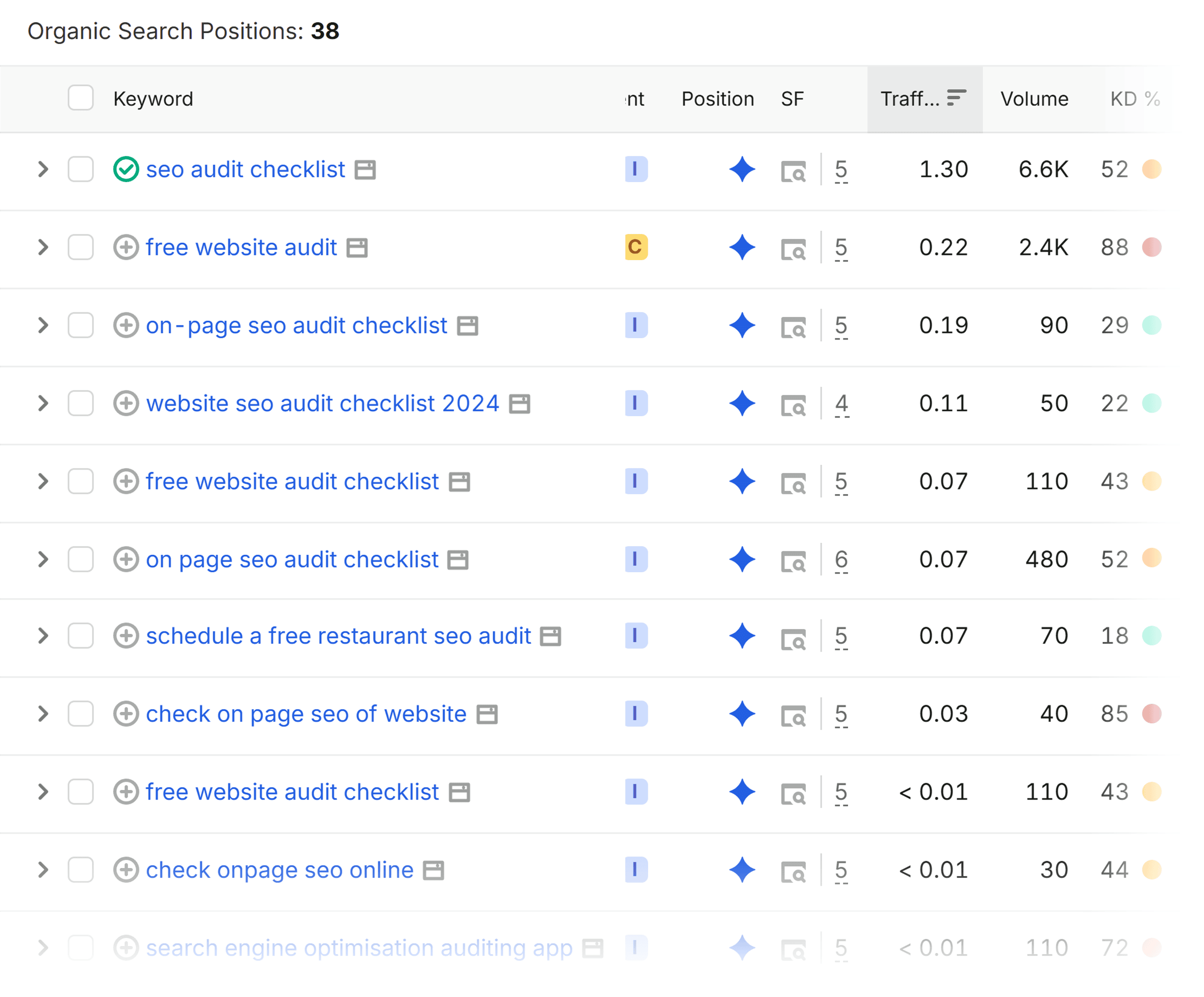This screenshot has width=1204, height=997.
Task: Expand schedule a free restaurant seo audit row
Action: coord(43,636)
